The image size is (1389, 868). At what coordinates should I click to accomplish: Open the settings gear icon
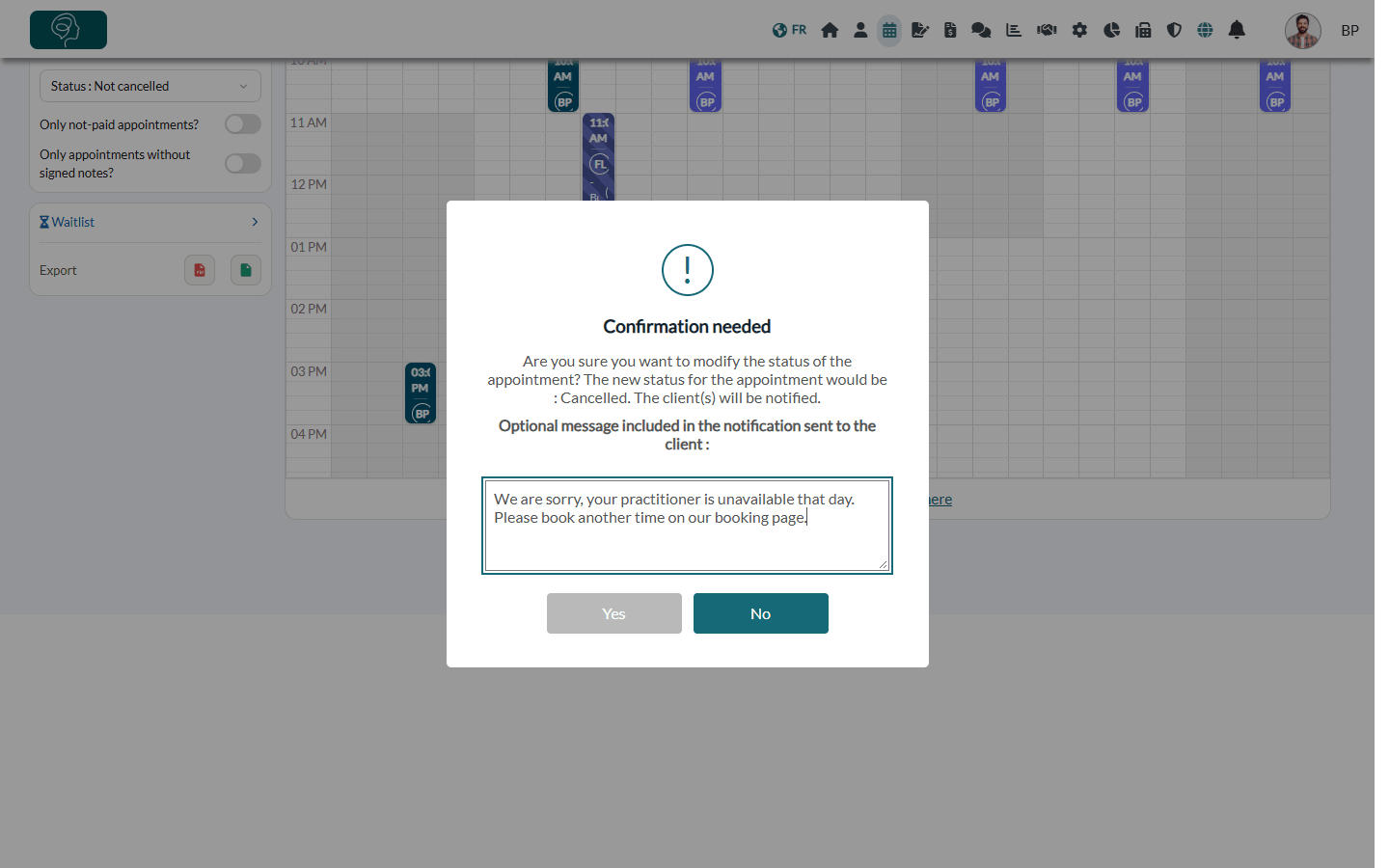coord(1079,30)
